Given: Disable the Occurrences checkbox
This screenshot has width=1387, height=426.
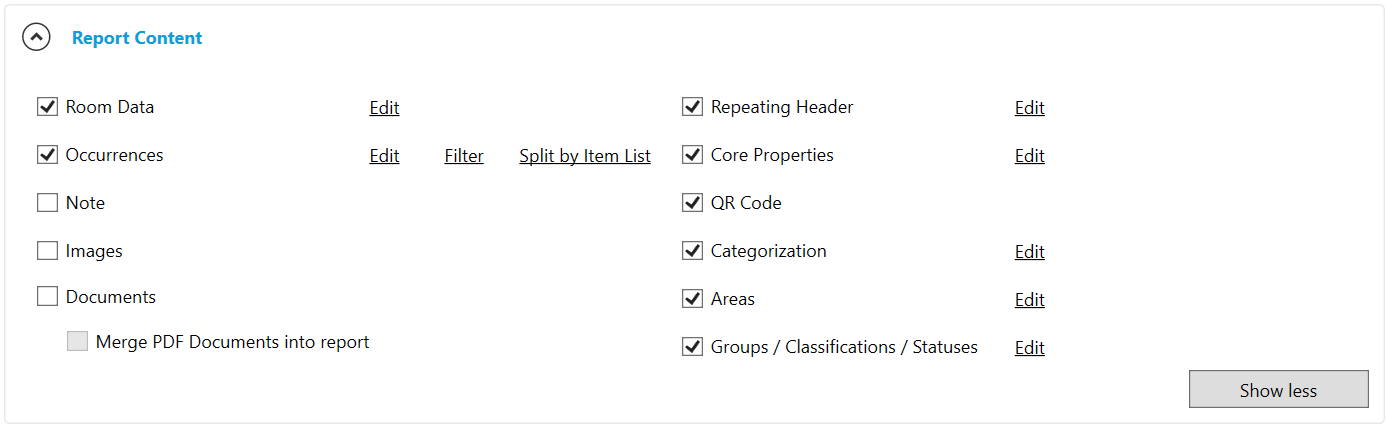Looking at the screenshot, I should 47,155.
